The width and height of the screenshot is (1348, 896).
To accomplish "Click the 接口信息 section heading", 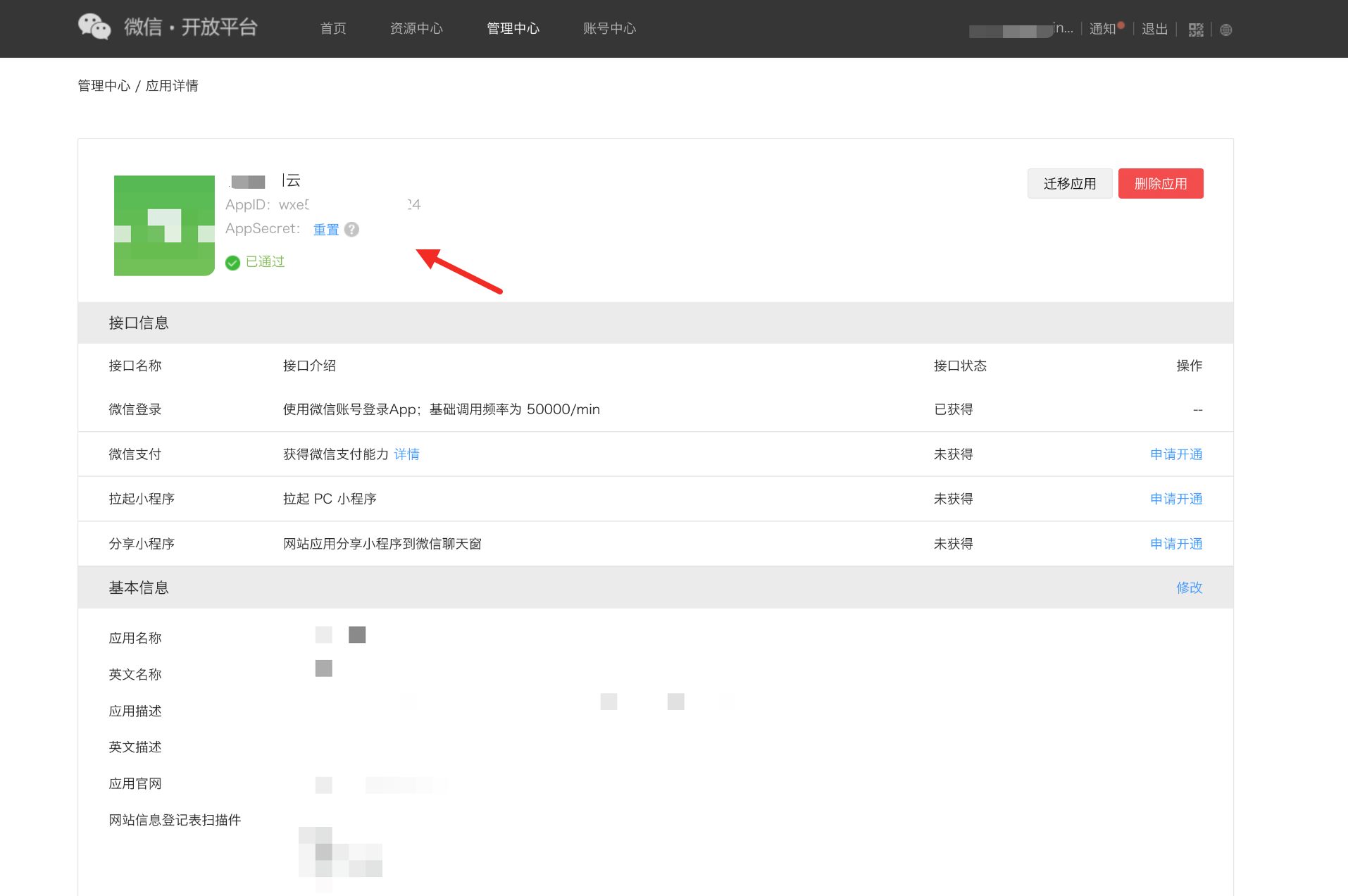I will (x=139, y=323).
